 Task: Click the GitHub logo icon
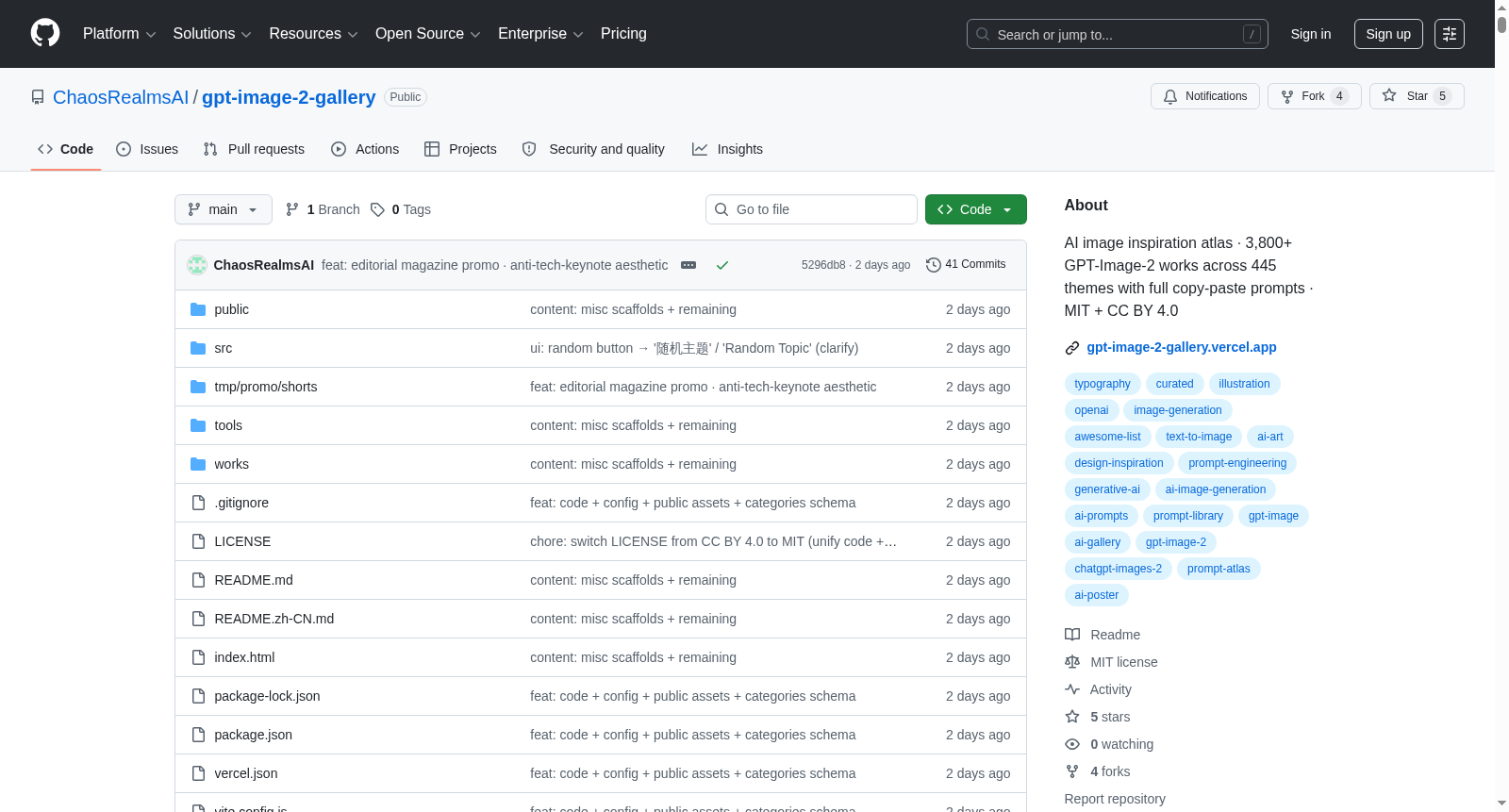45,33
